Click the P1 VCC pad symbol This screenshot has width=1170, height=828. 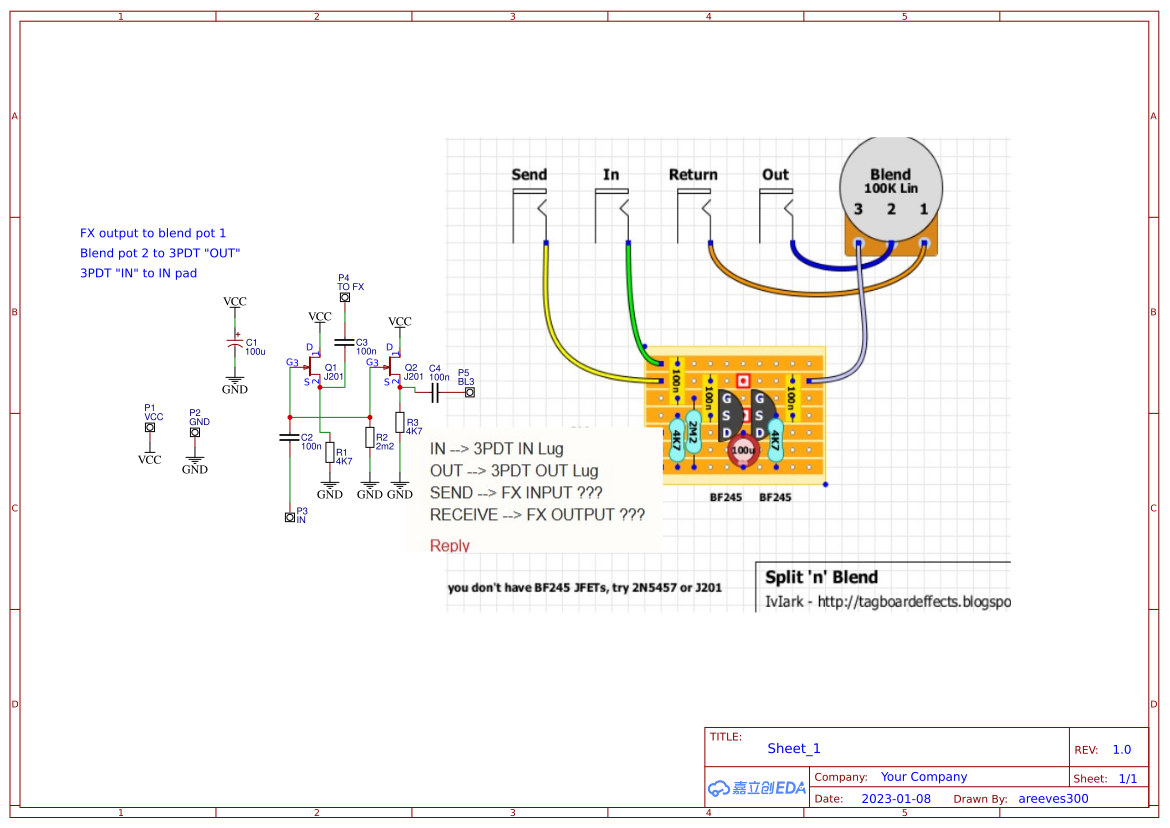(x=150, y=428)
